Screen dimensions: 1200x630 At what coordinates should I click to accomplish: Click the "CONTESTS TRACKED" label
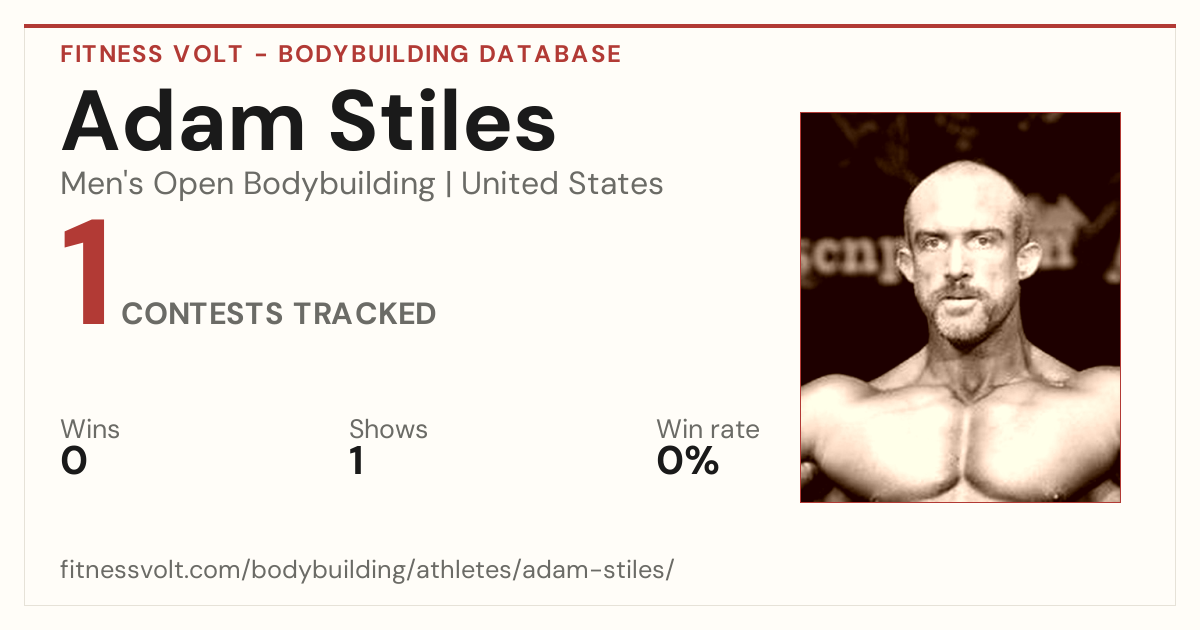(279, 314)
